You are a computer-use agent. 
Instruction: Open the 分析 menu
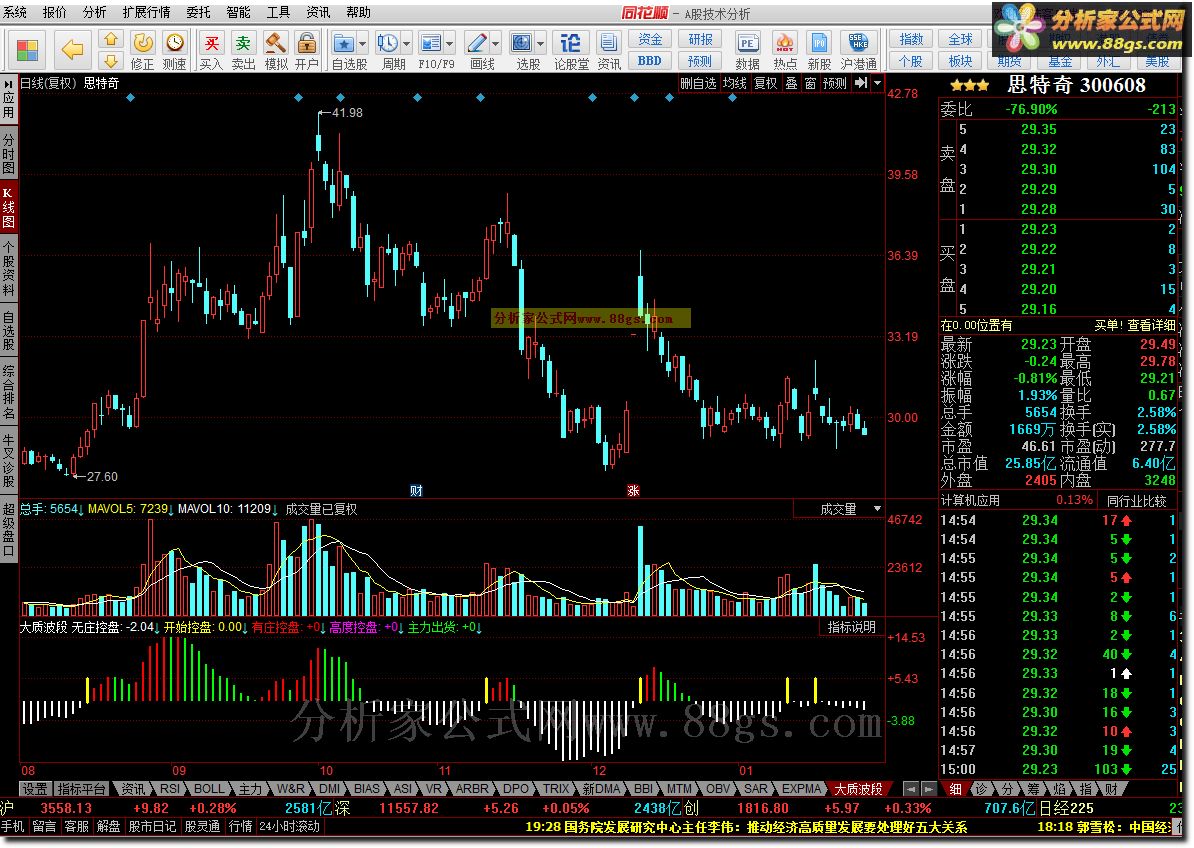tap(94, 12)
